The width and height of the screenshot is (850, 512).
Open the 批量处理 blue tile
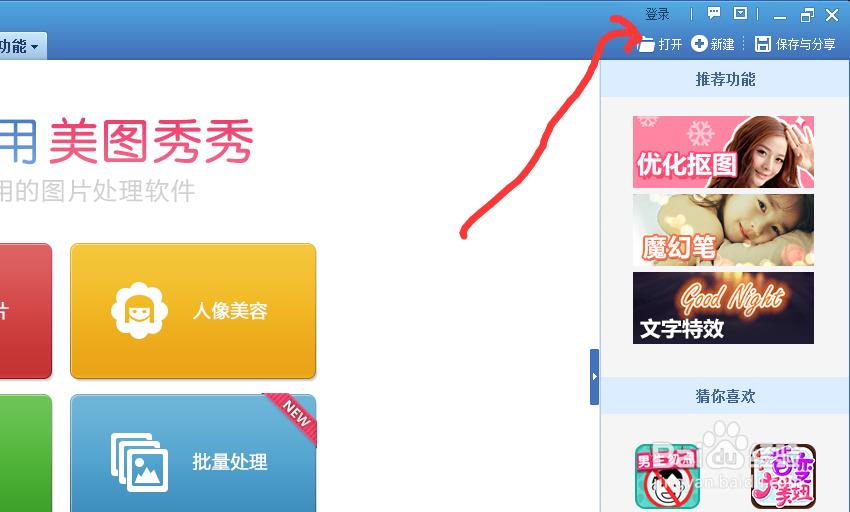click(x=193, y=453)
